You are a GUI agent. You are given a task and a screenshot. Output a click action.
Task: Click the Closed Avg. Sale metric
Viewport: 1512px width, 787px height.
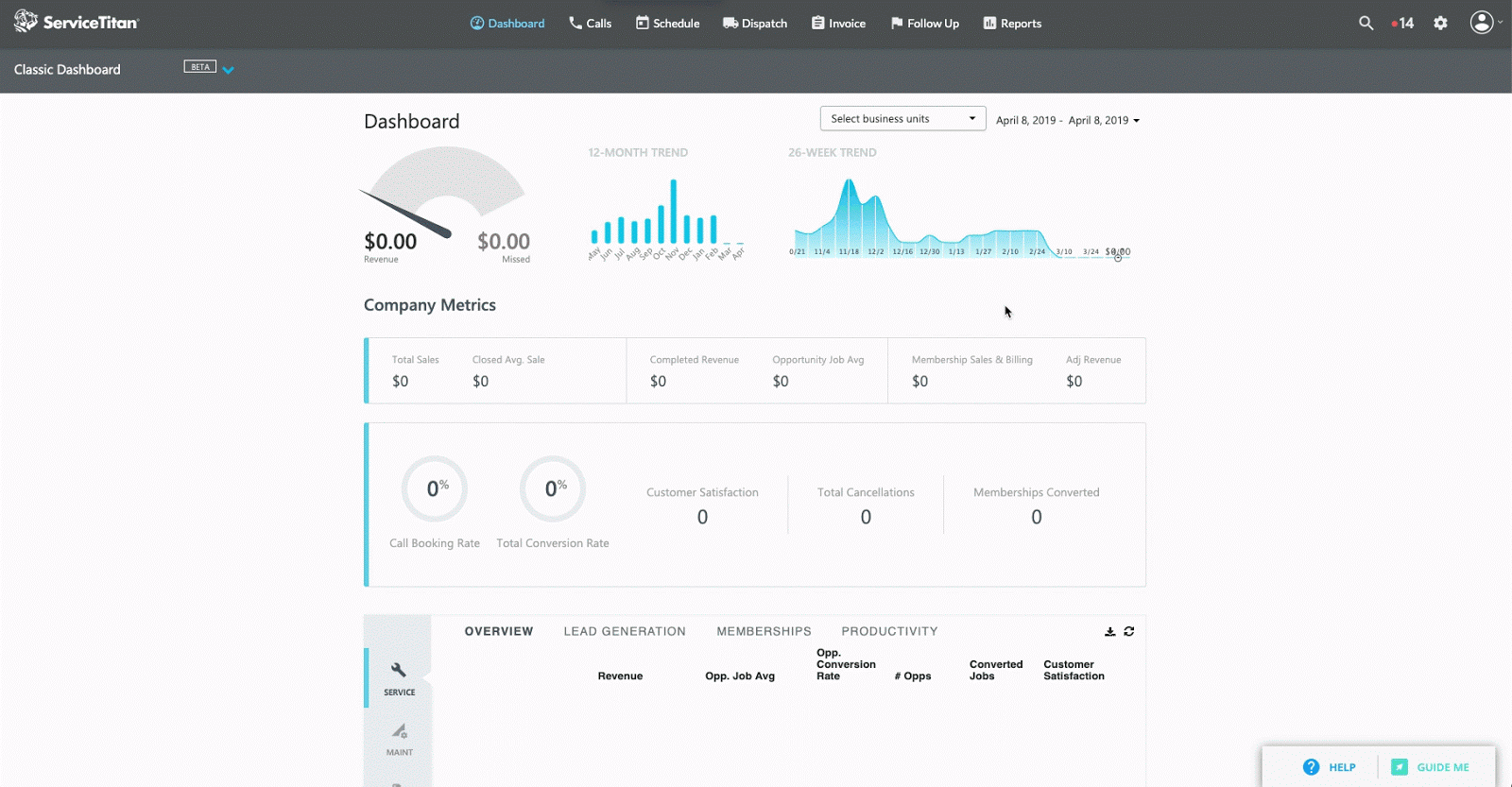click(x=508, y=371)
